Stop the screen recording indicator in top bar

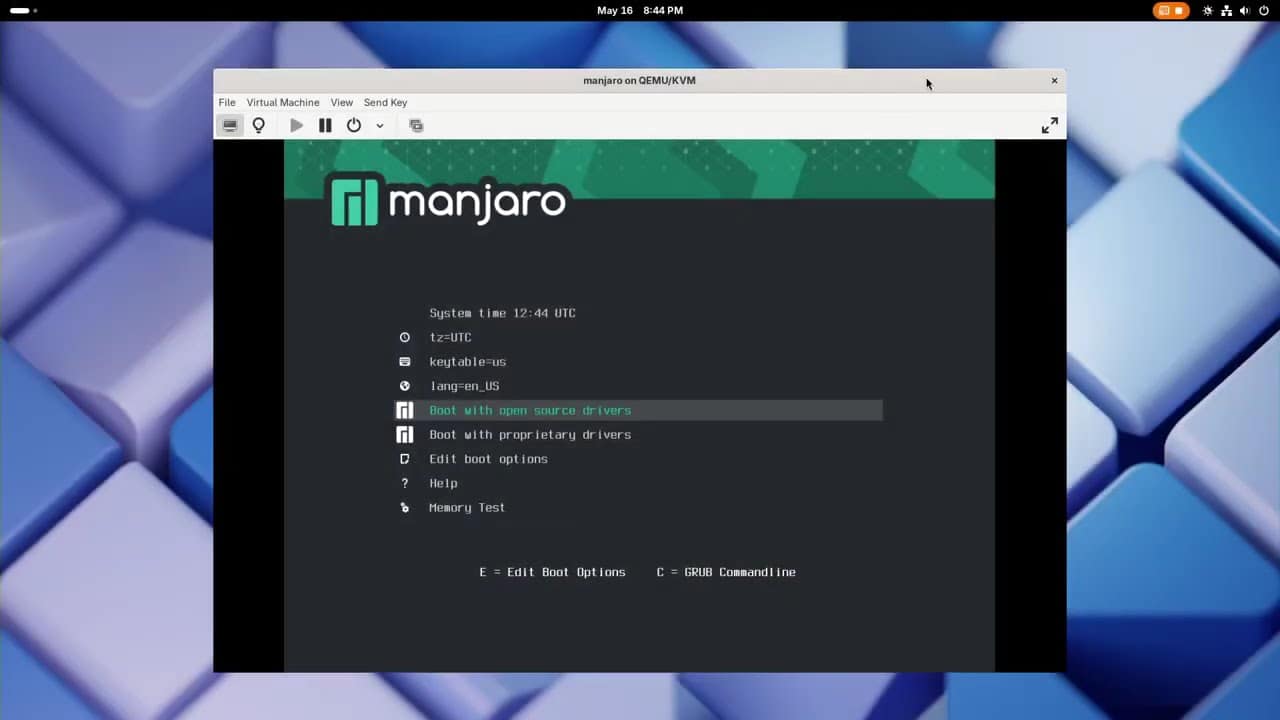[1169, 11]
